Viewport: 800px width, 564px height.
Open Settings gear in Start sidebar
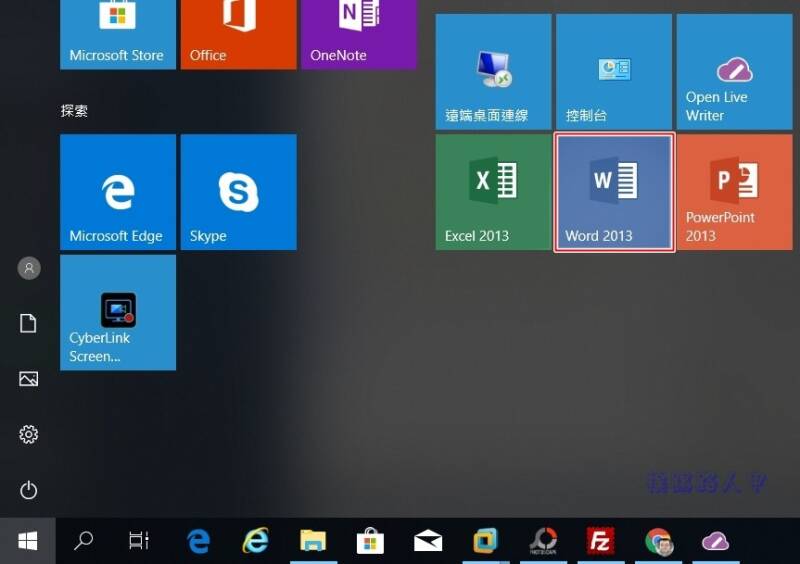coord(28,434)
